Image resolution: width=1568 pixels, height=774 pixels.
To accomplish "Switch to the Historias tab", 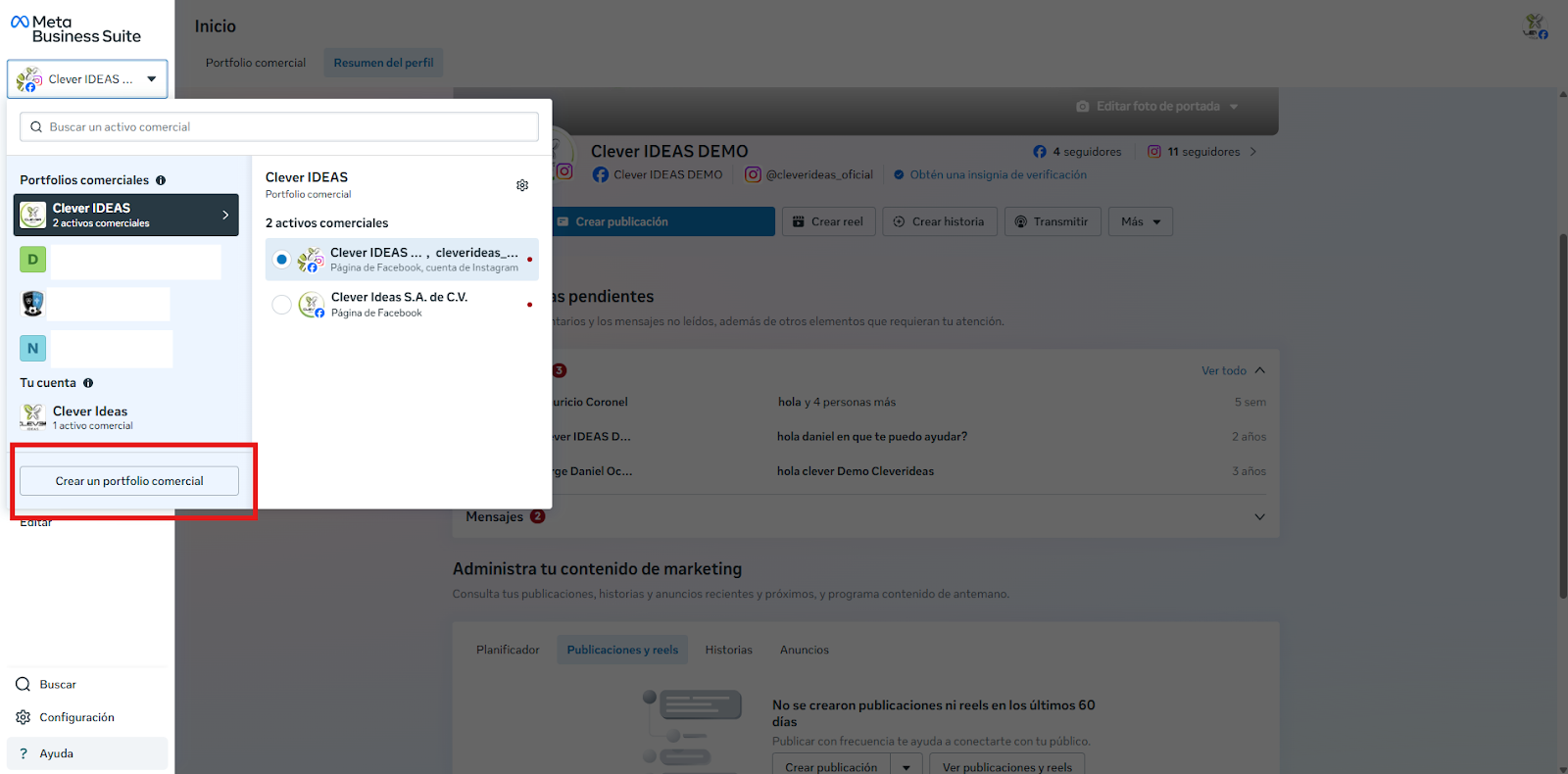I will 728,650.
